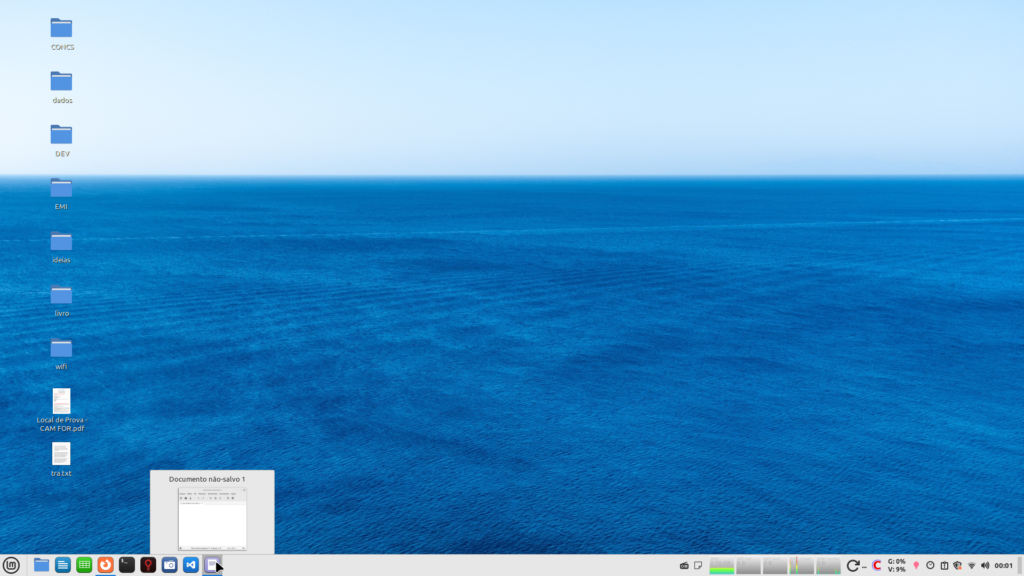Image resolution: width=1024 pixels, height=576 pixels.
Task: Open the sticky notes tray icon
Action: click(x=698, y=566)
